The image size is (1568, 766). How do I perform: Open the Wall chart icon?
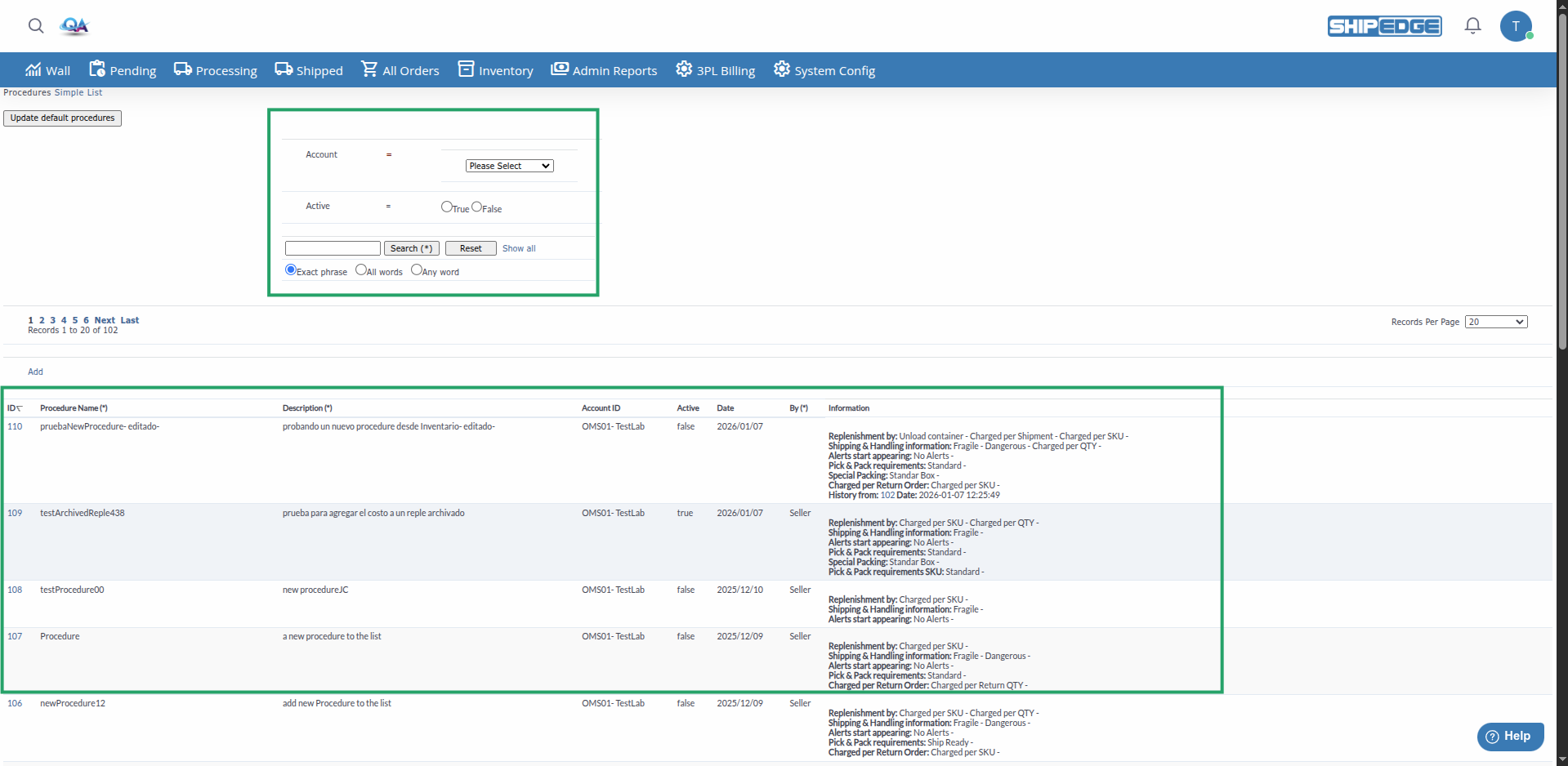pos(34,69)
